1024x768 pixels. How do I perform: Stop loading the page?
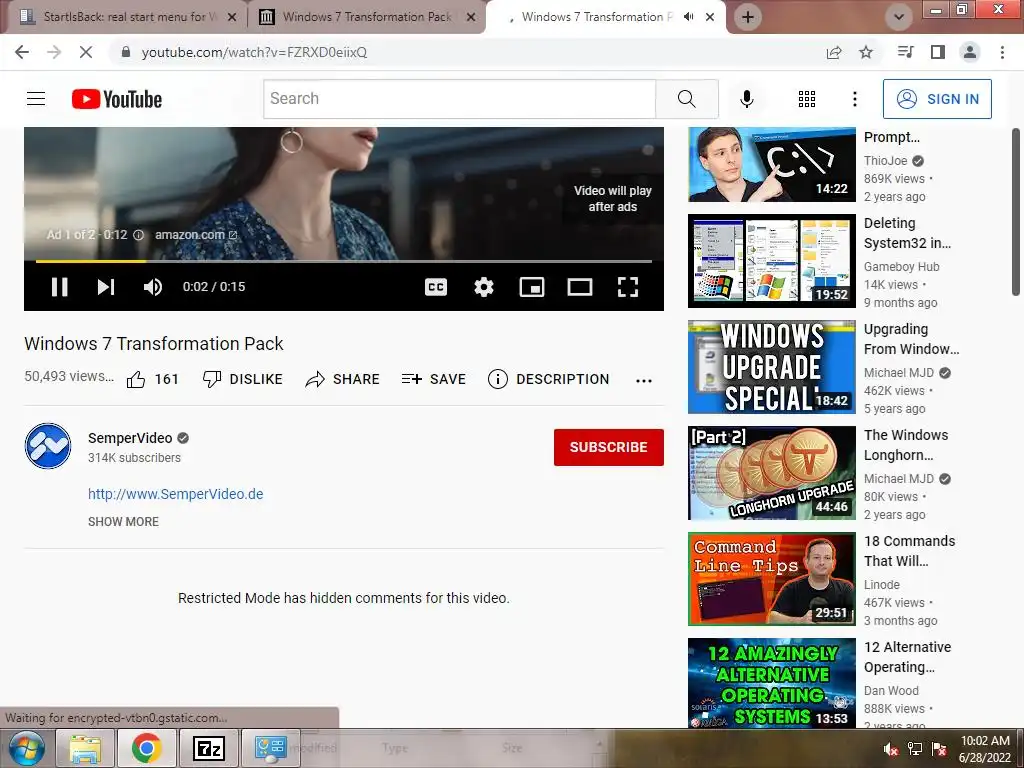pyautogui.click(x=86, y=52)
